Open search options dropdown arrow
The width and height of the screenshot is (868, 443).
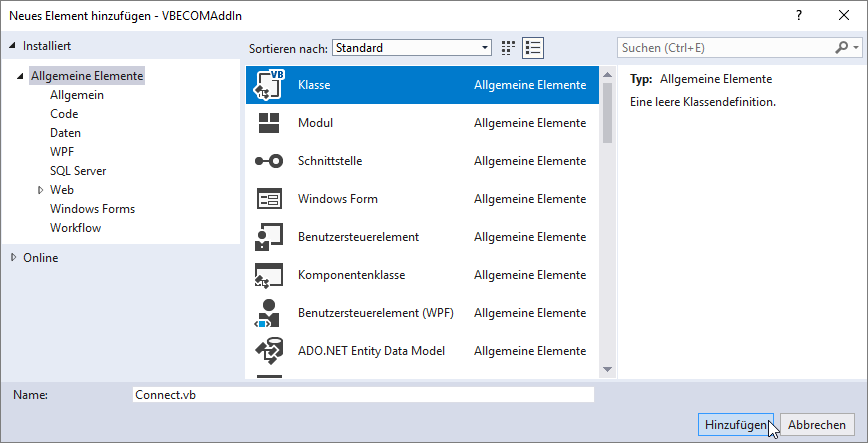click(x=856, y=48)
